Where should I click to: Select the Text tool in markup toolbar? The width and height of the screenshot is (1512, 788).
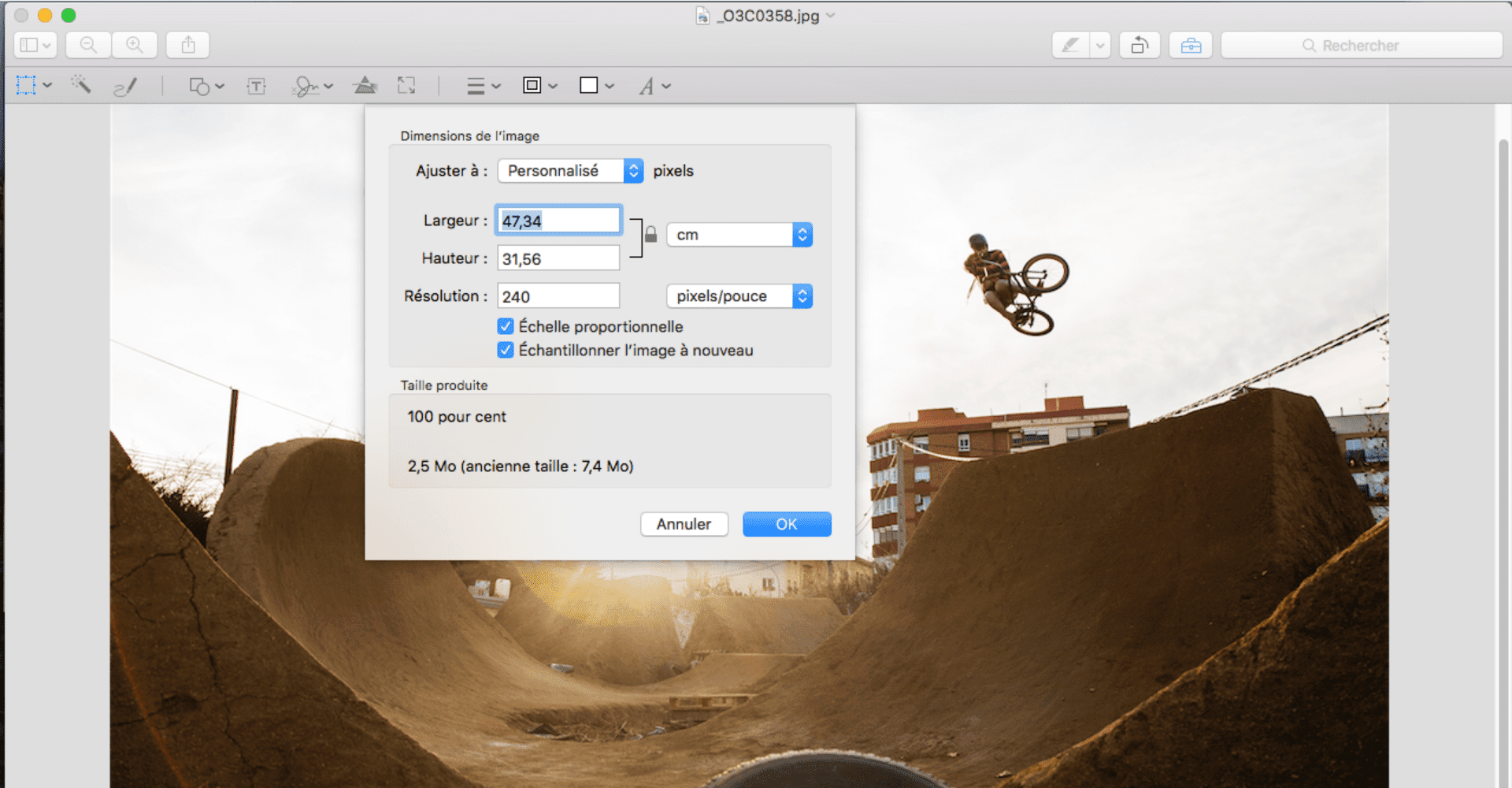pyautogui.click(x=256, y=86)
